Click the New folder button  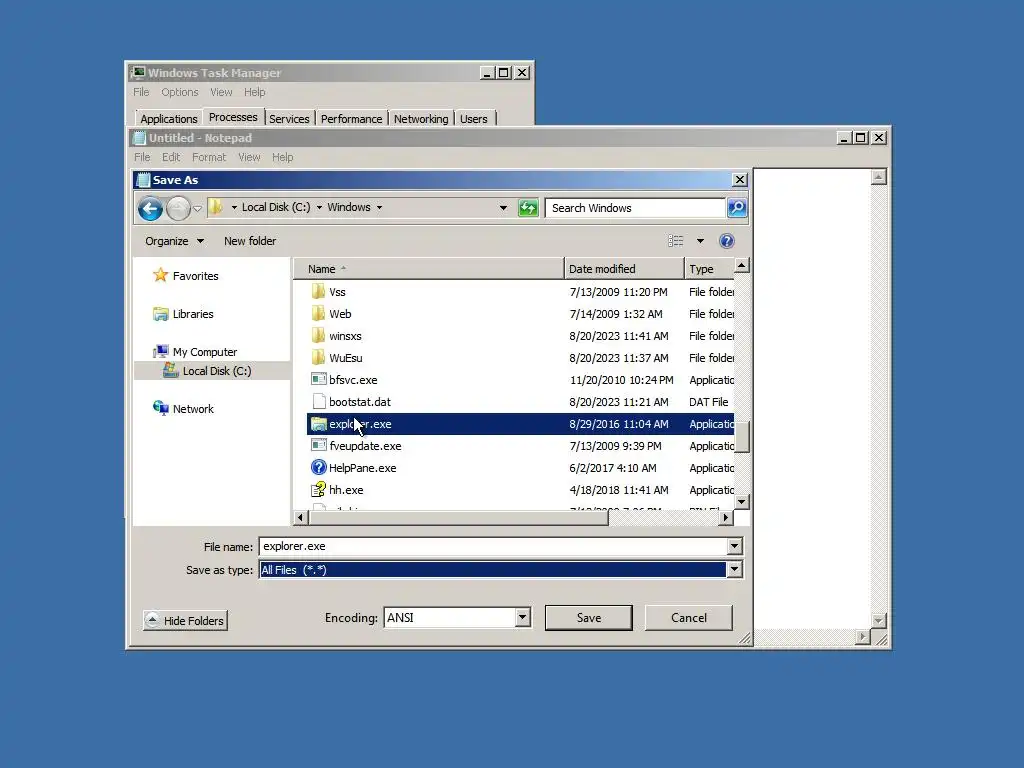coord(249,241)
